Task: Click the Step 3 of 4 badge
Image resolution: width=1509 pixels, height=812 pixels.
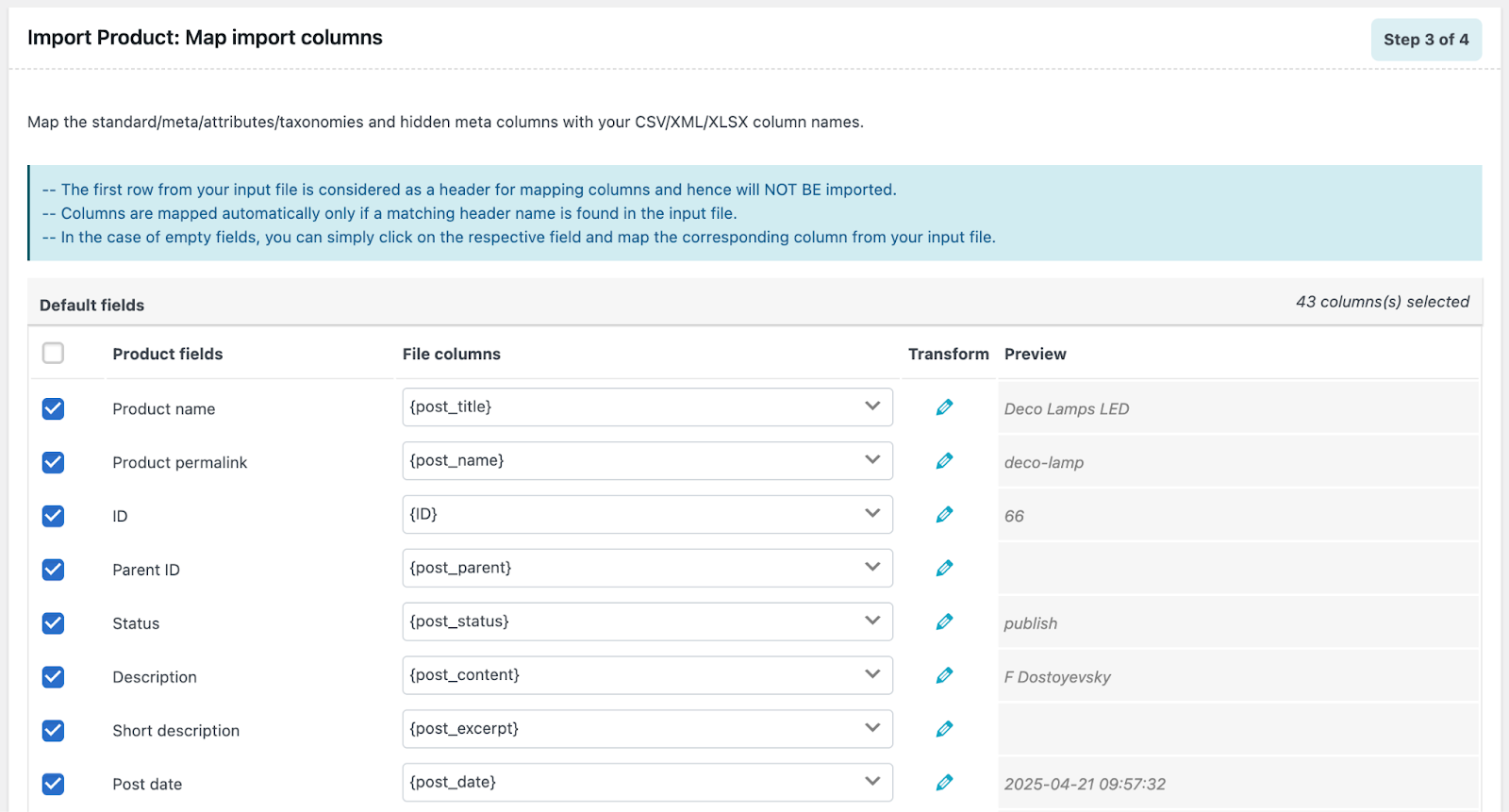Action: (1425, 40)
